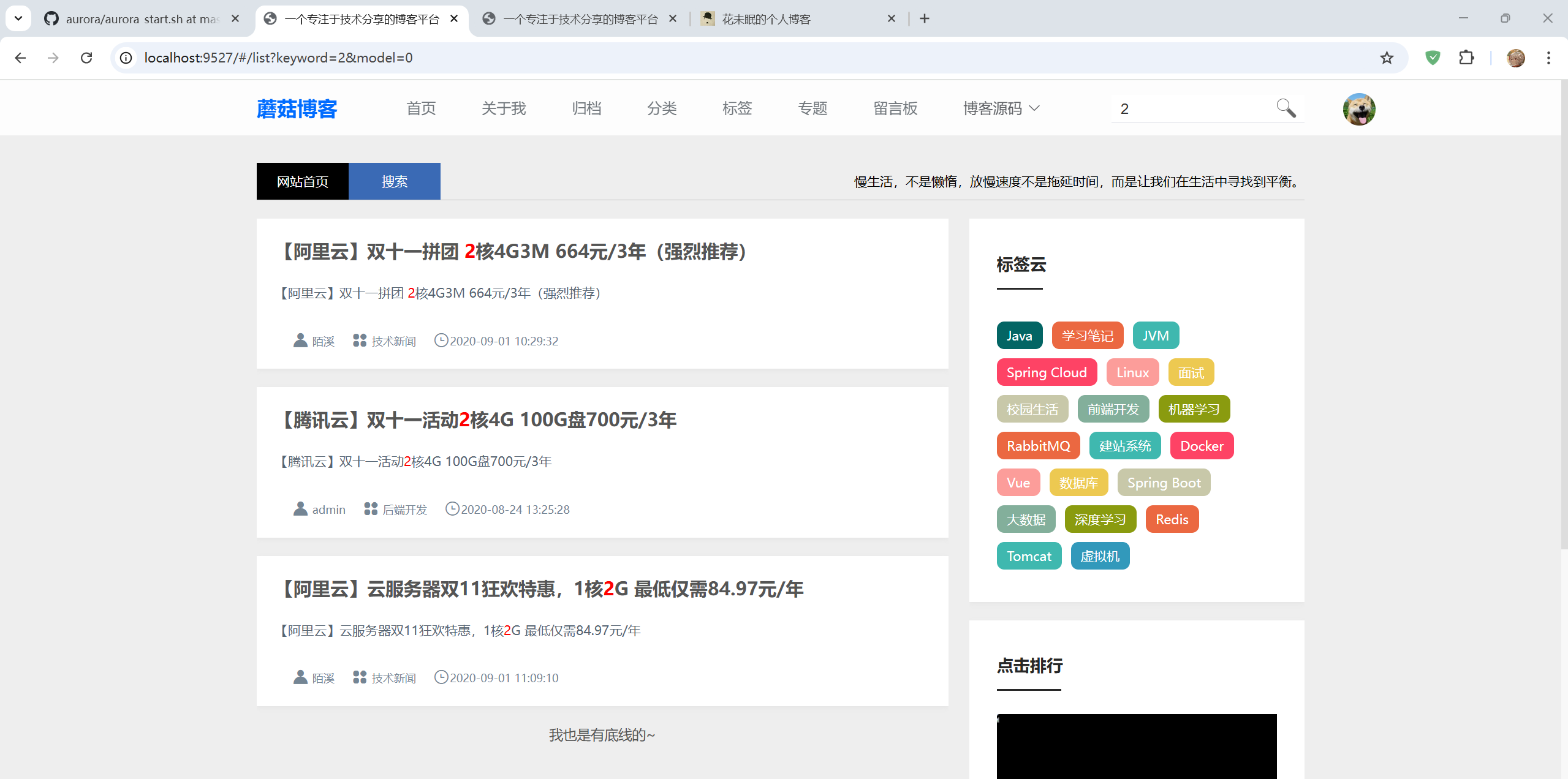Open post 【阿里云】双十一拼团 2核4G3M title
The height and width of the screenshot is (779, 1568).
click(x=513, y=251)
